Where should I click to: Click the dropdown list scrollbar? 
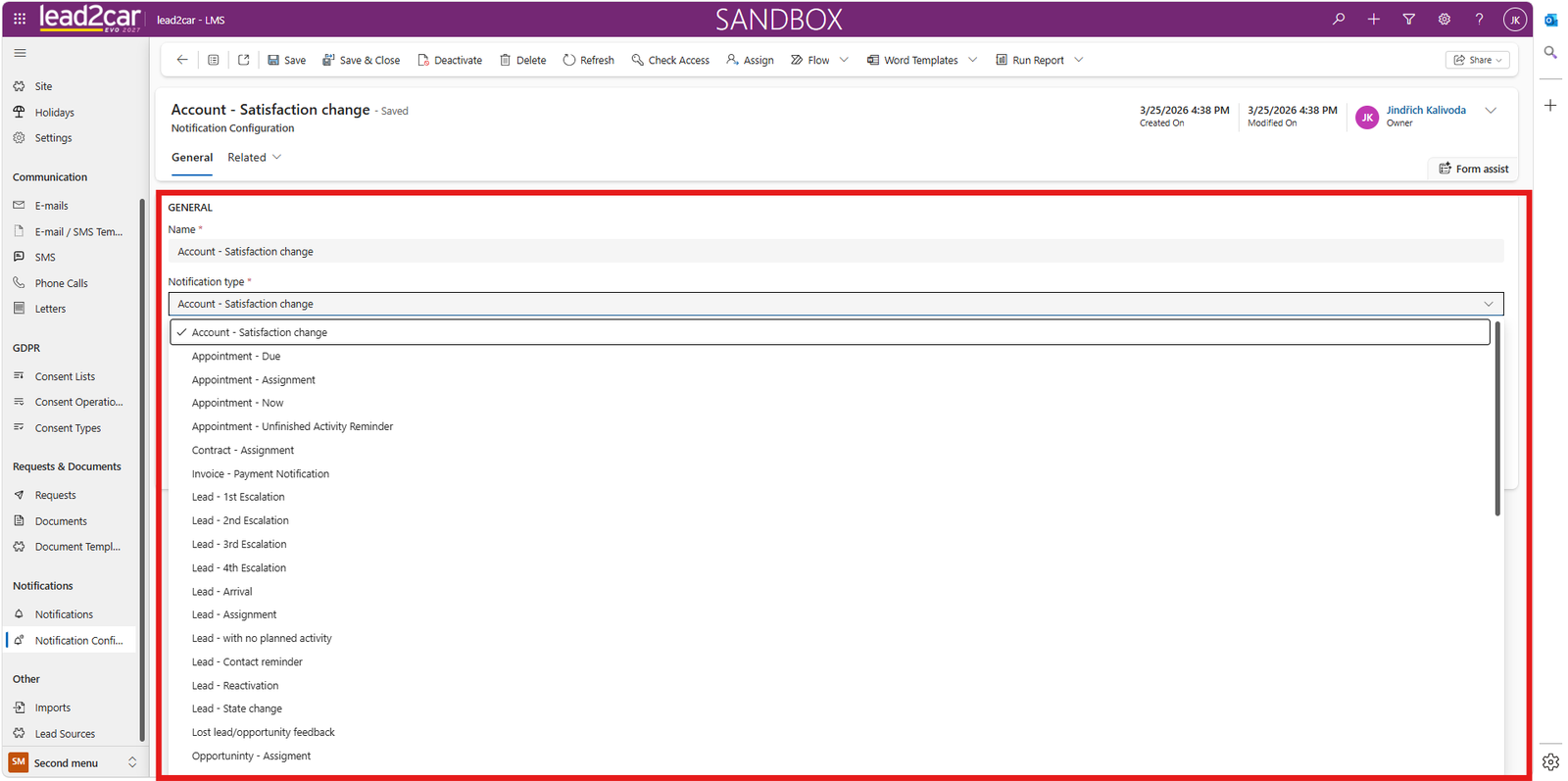pos(1497,418)
